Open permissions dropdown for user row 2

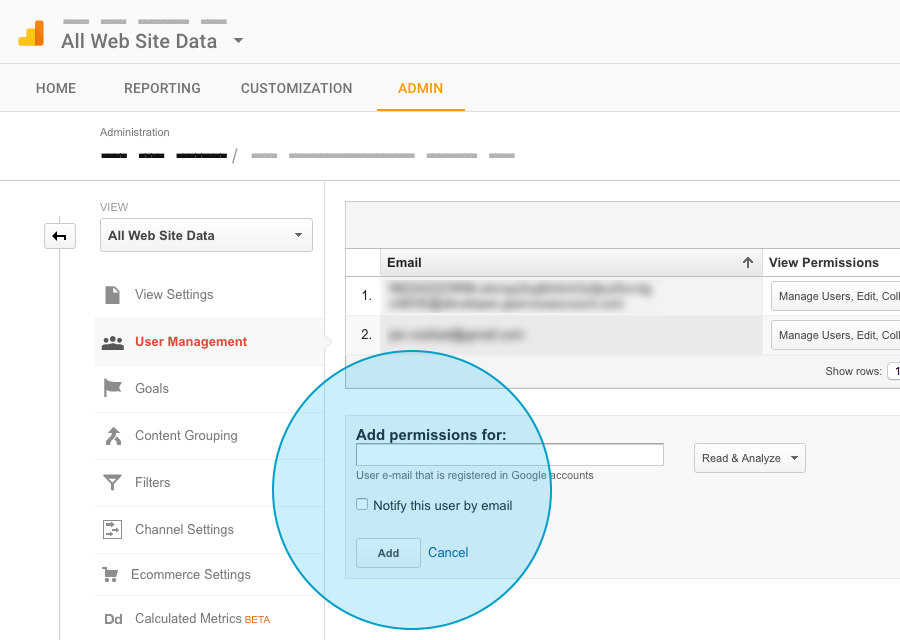(x=835, y=335)
